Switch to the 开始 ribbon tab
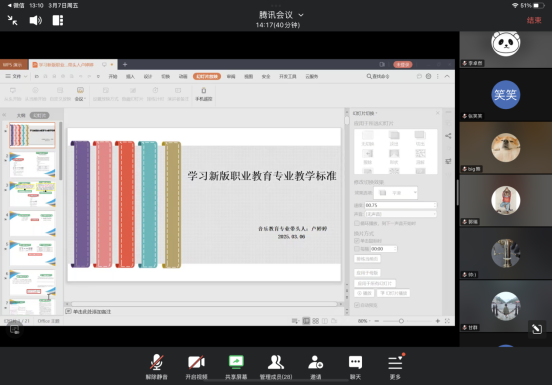 pos(113,76)
